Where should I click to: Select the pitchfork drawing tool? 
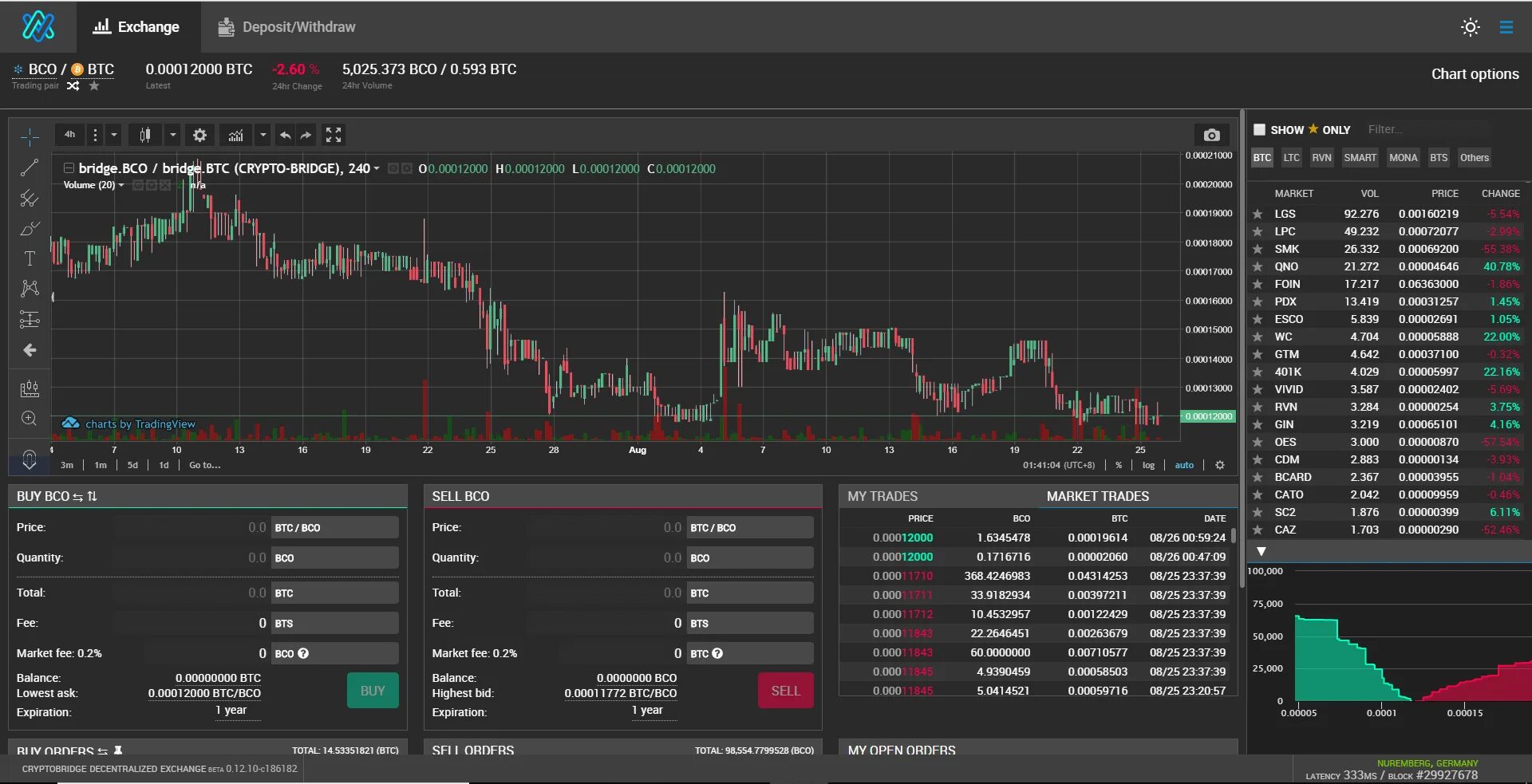tap(30, 198)
